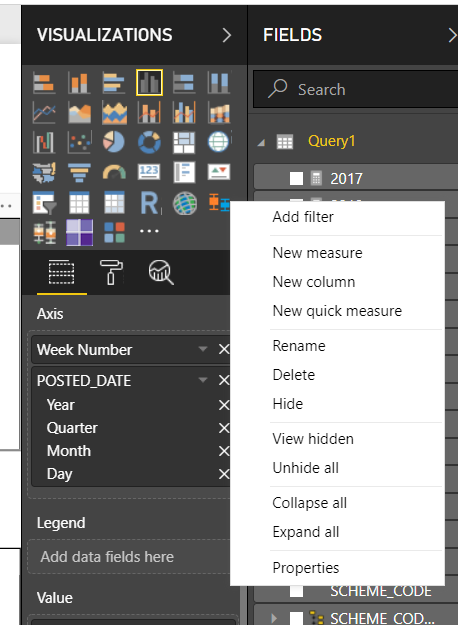Switch to the Fields well tab

pyautogui.click(x=61, y=272)
